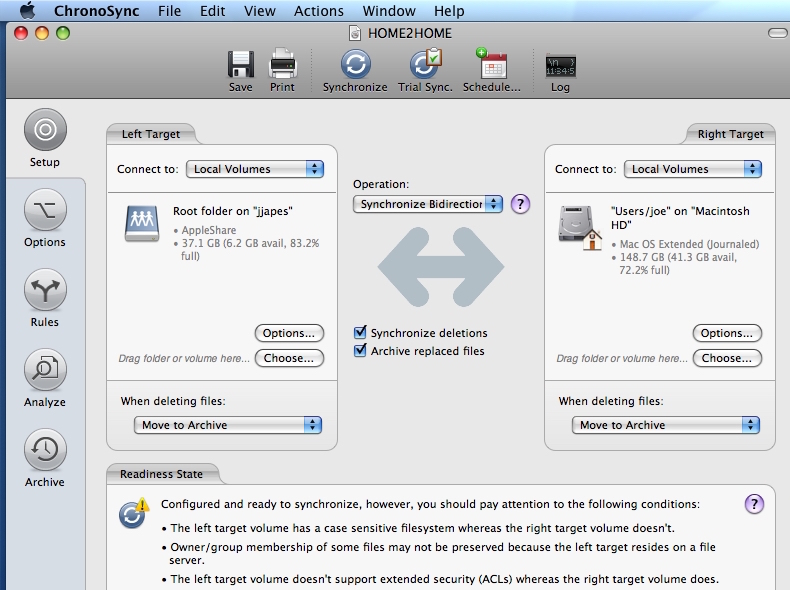
Task: Disable Archive replaced files checkbox
Action: point(361,351)
